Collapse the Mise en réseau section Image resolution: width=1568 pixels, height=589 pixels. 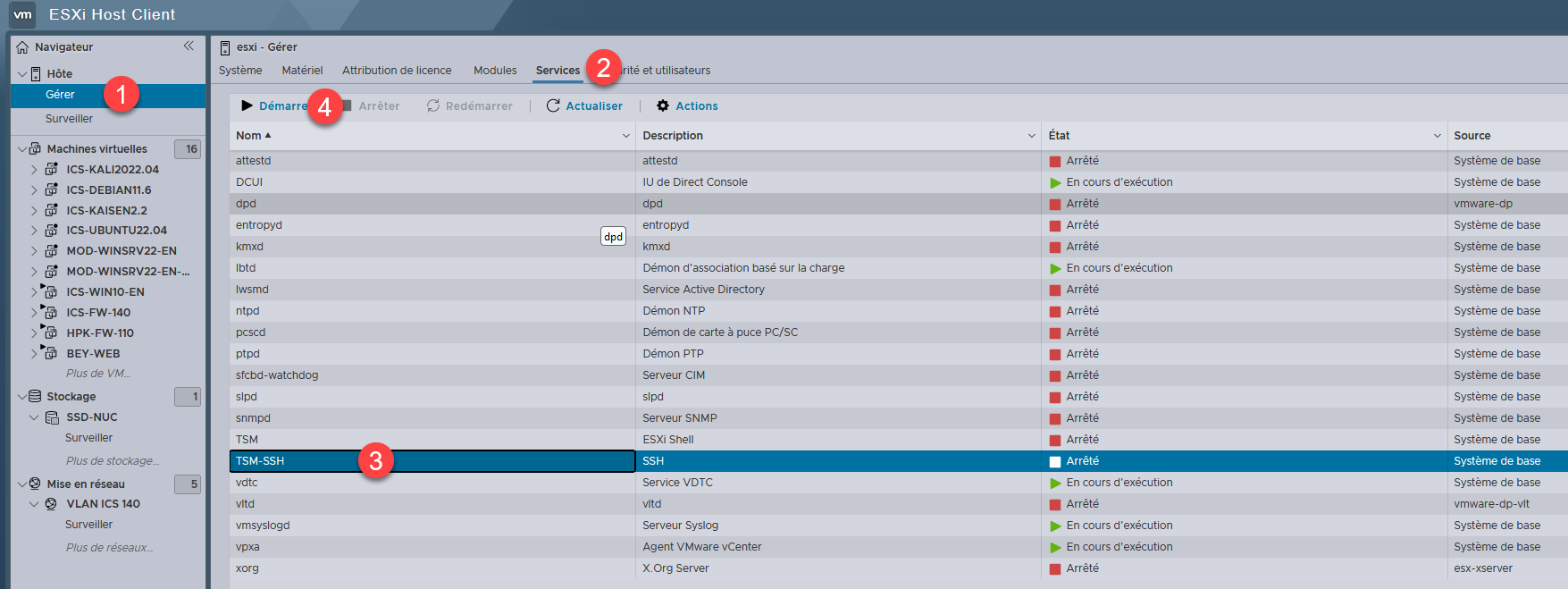point(22,484)
